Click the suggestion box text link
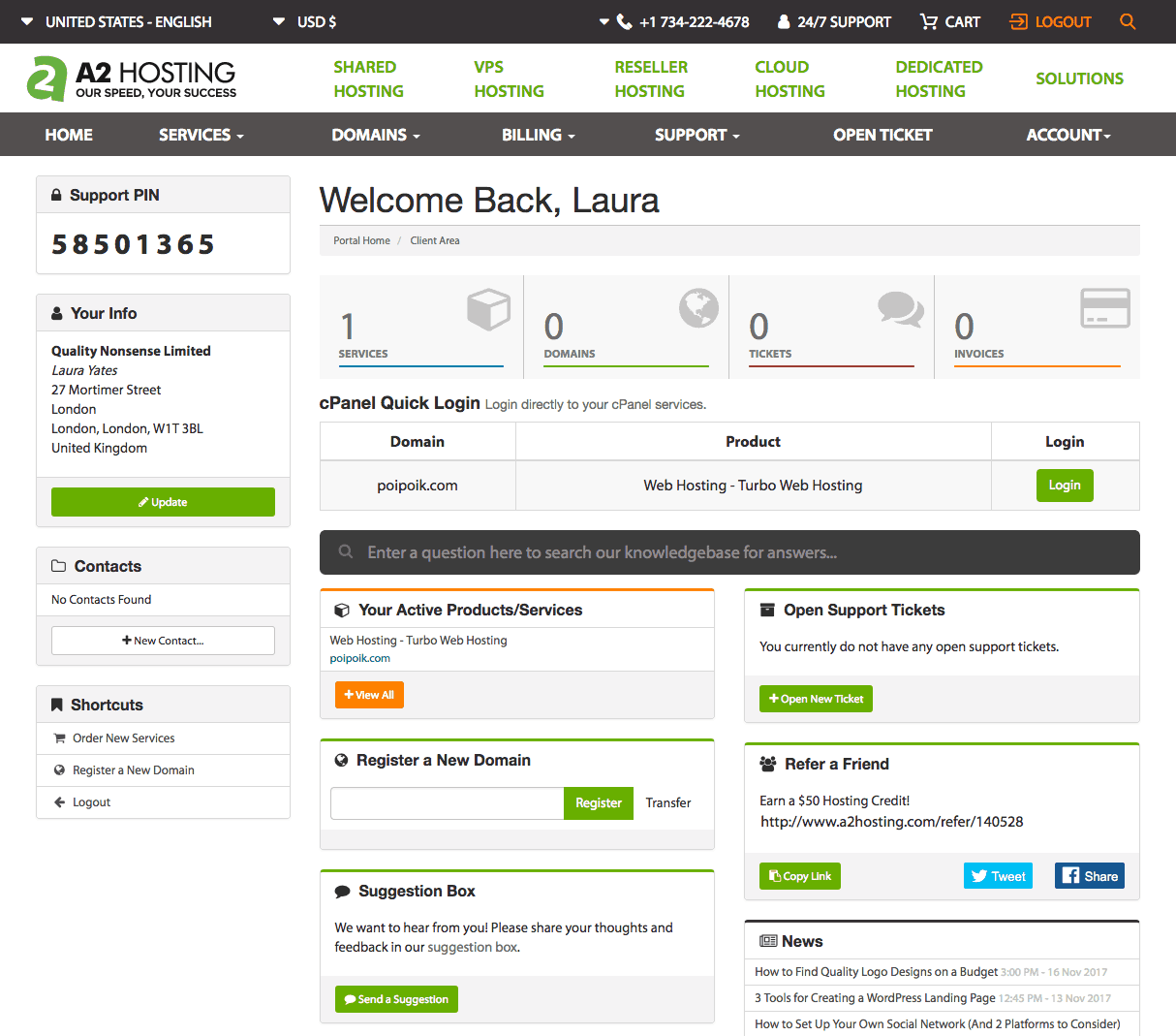 (x=472, y=948)
